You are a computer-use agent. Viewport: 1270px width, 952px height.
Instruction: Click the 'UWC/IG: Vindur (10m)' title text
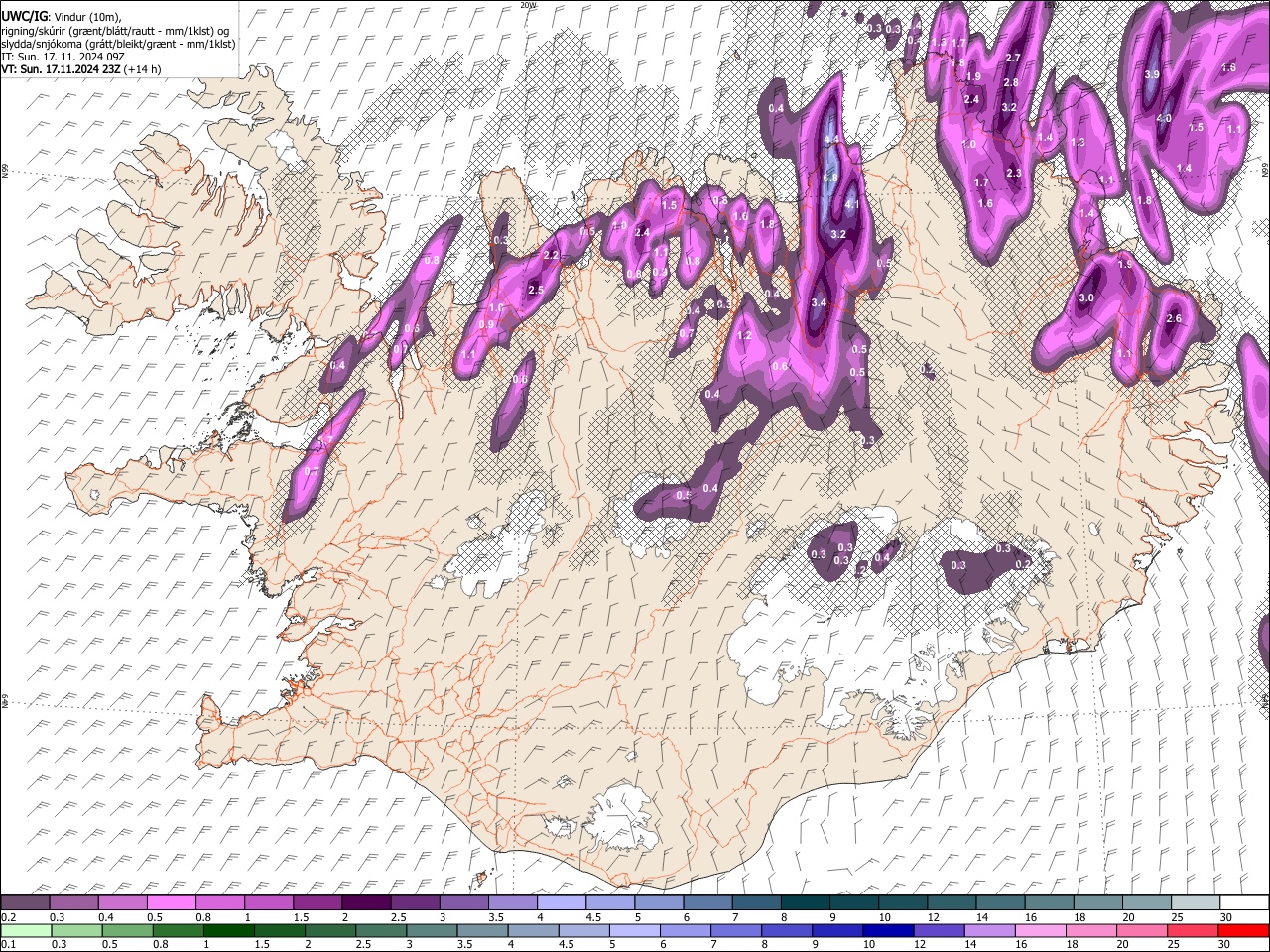[x=62, y=16]
